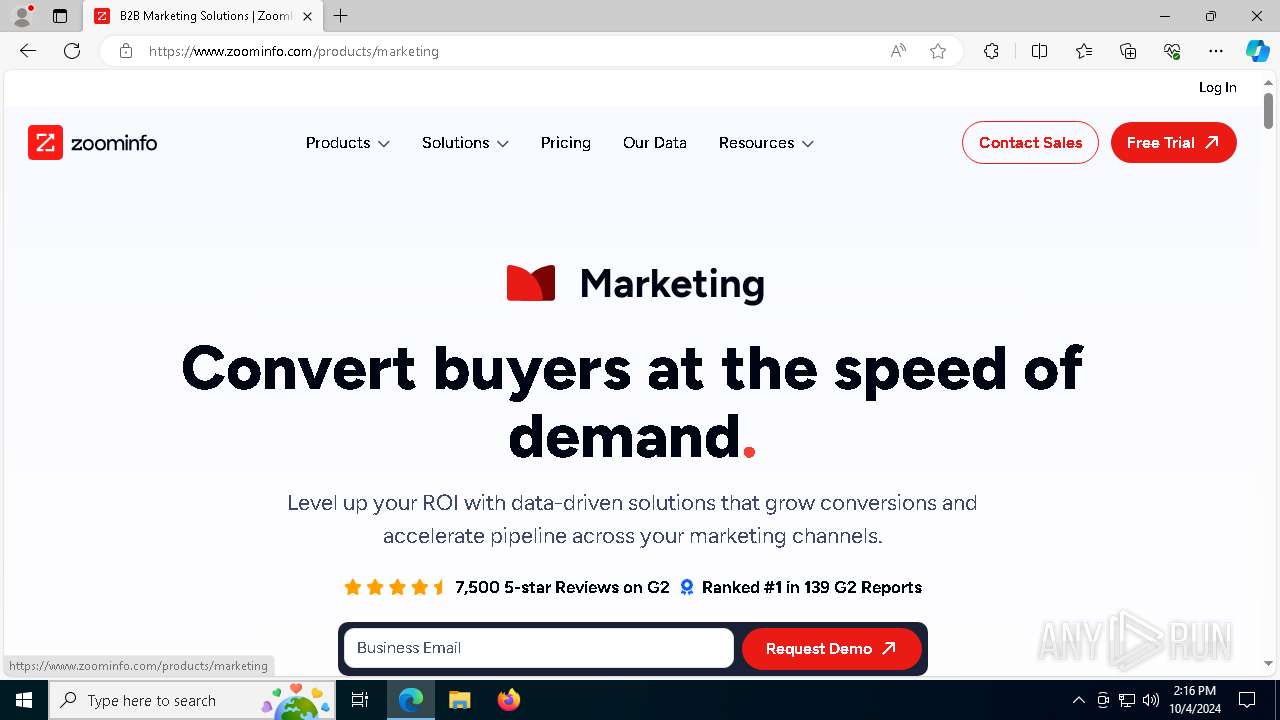Viewport: 1280px width, 720px height.
Task: Click the taskbar search box
Action: (x=192, y=700)
